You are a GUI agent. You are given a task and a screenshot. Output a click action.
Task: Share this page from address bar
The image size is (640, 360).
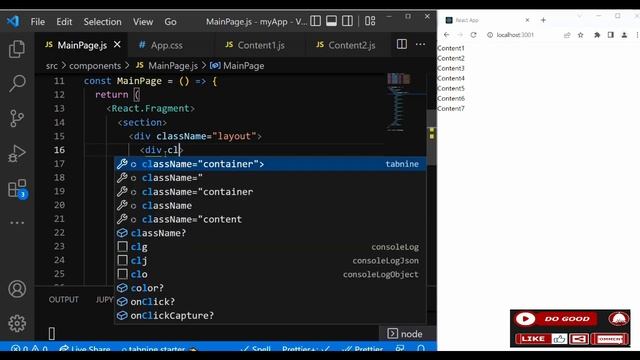tap(567, 35)
